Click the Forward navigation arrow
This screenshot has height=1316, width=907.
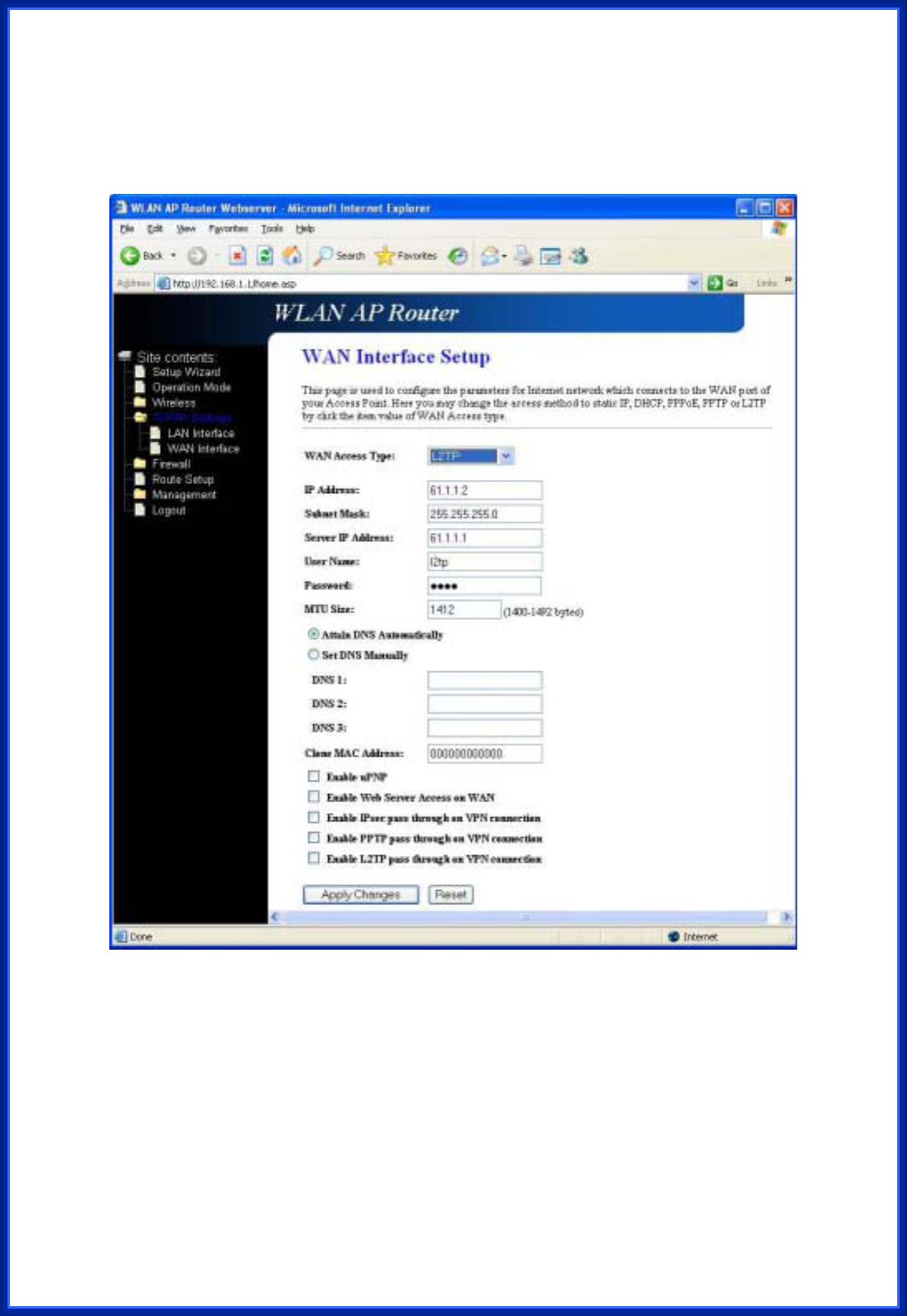coord(196,256)
